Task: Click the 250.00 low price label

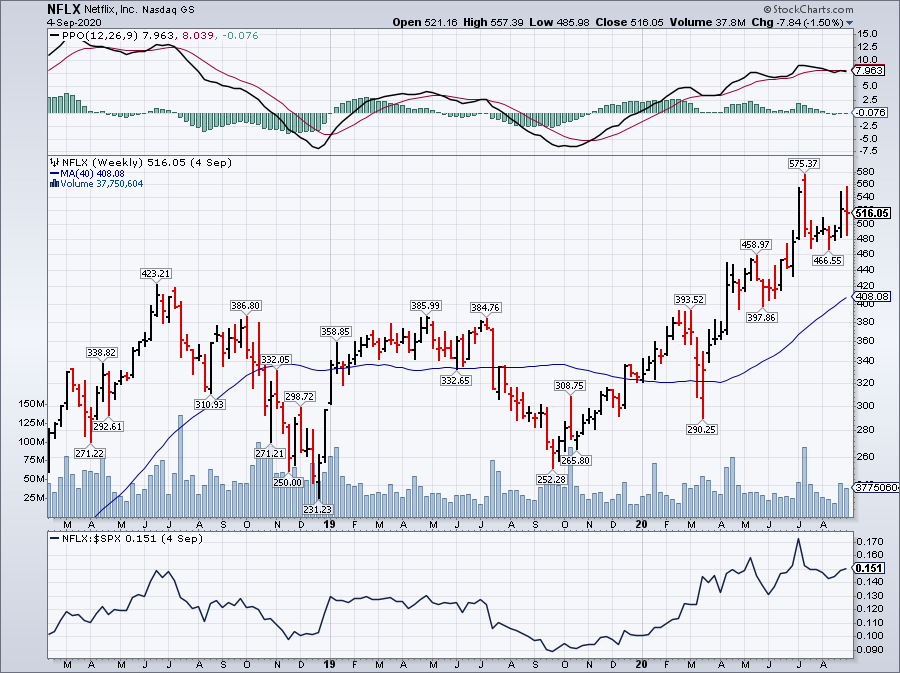Action: (288, 483)
